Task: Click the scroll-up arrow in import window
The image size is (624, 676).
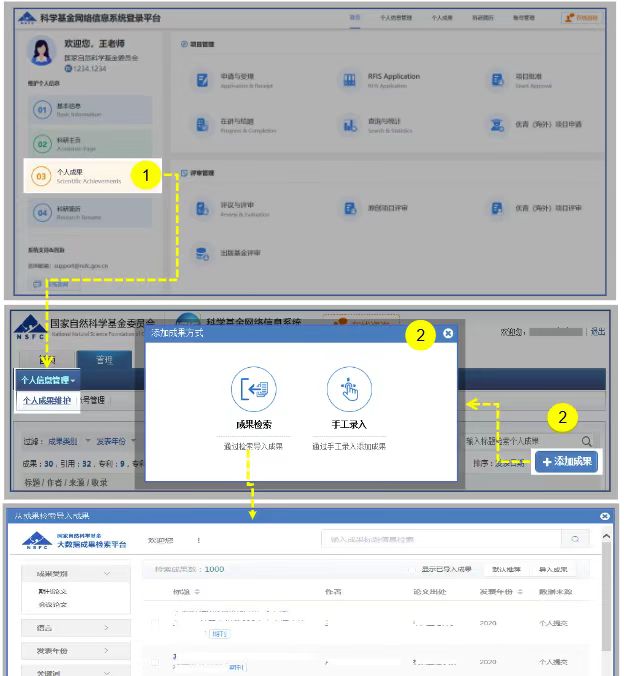Action: point(606,536)
